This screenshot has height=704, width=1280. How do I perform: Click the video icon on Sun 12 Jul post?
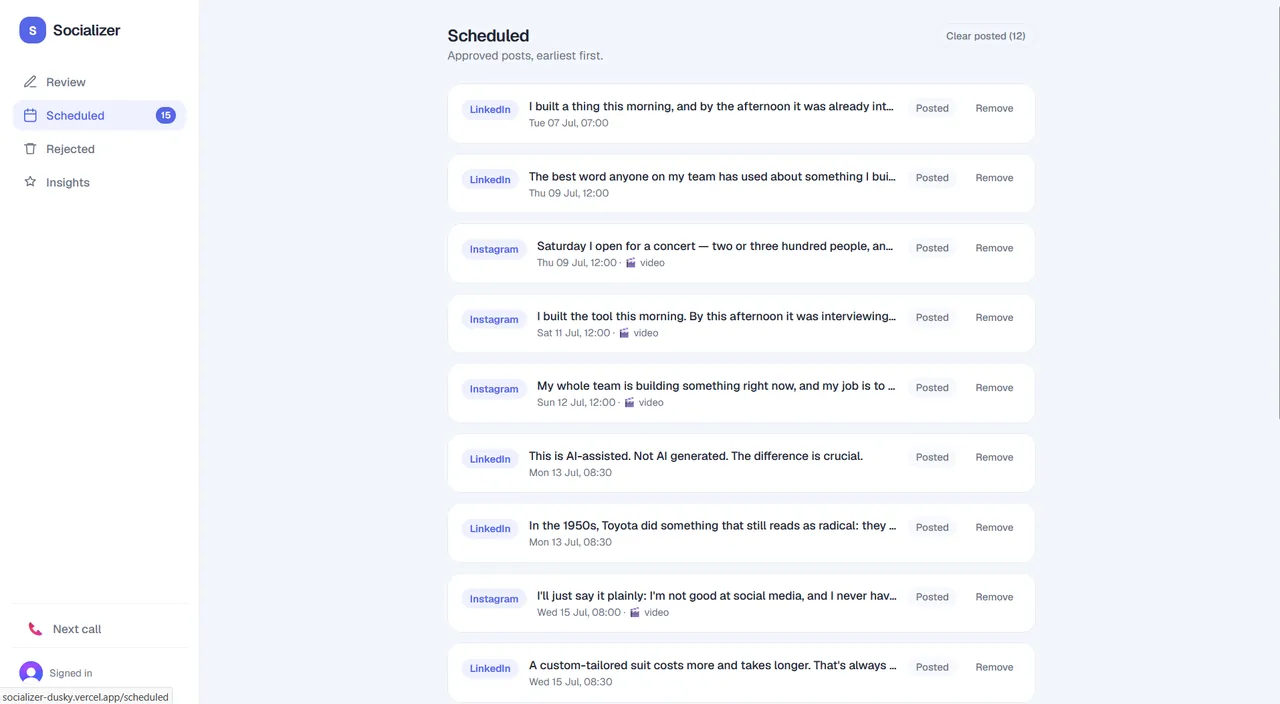point(630,403)
